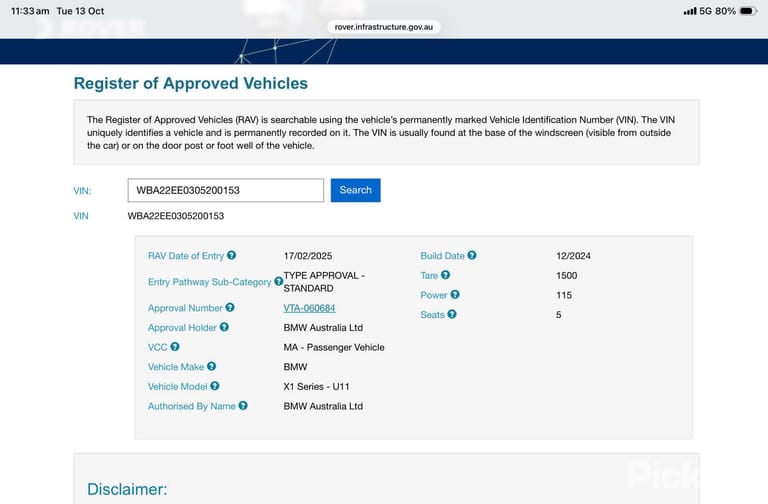Tap the battery icon in status bar
Screen dimensions: 768x504
[748, 11]
